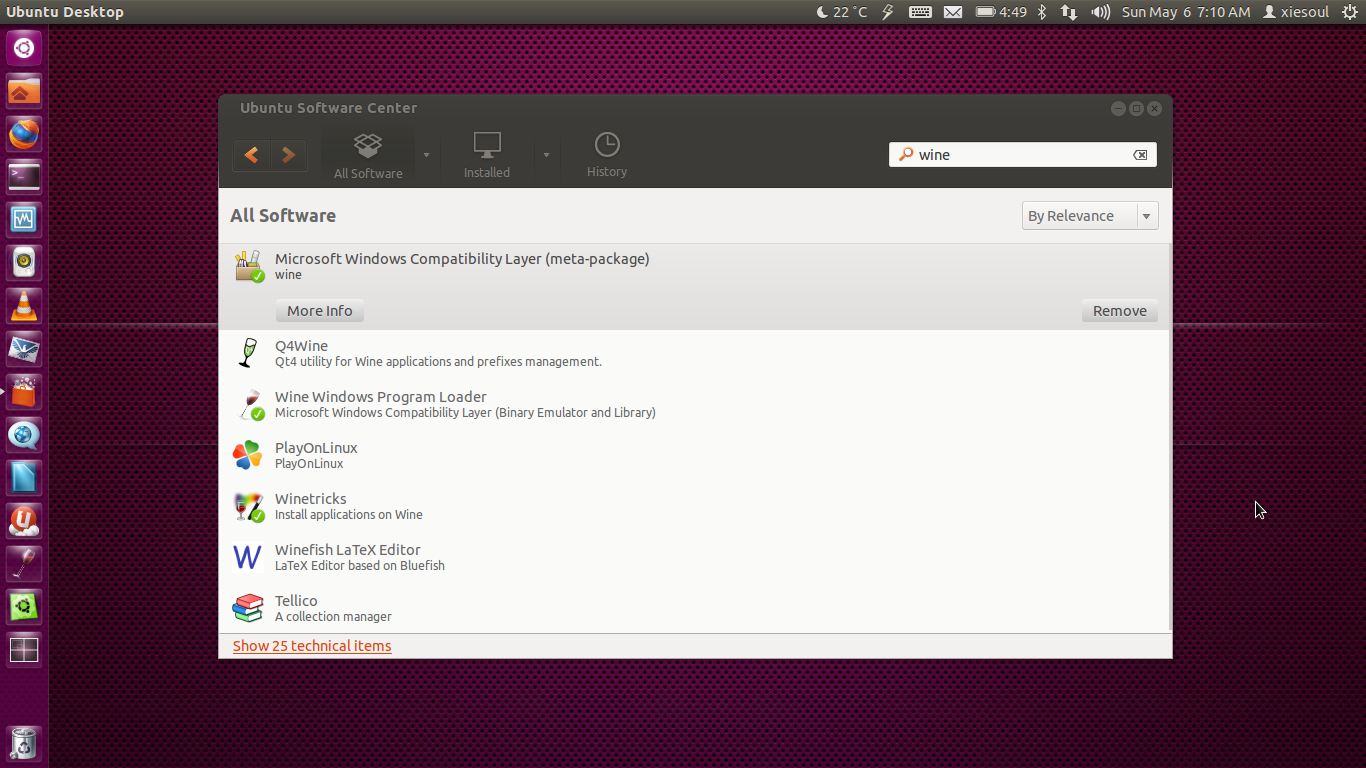
Task: Open the Trash in the launcher
Action: pyautogui.click(x=24, y=744)
